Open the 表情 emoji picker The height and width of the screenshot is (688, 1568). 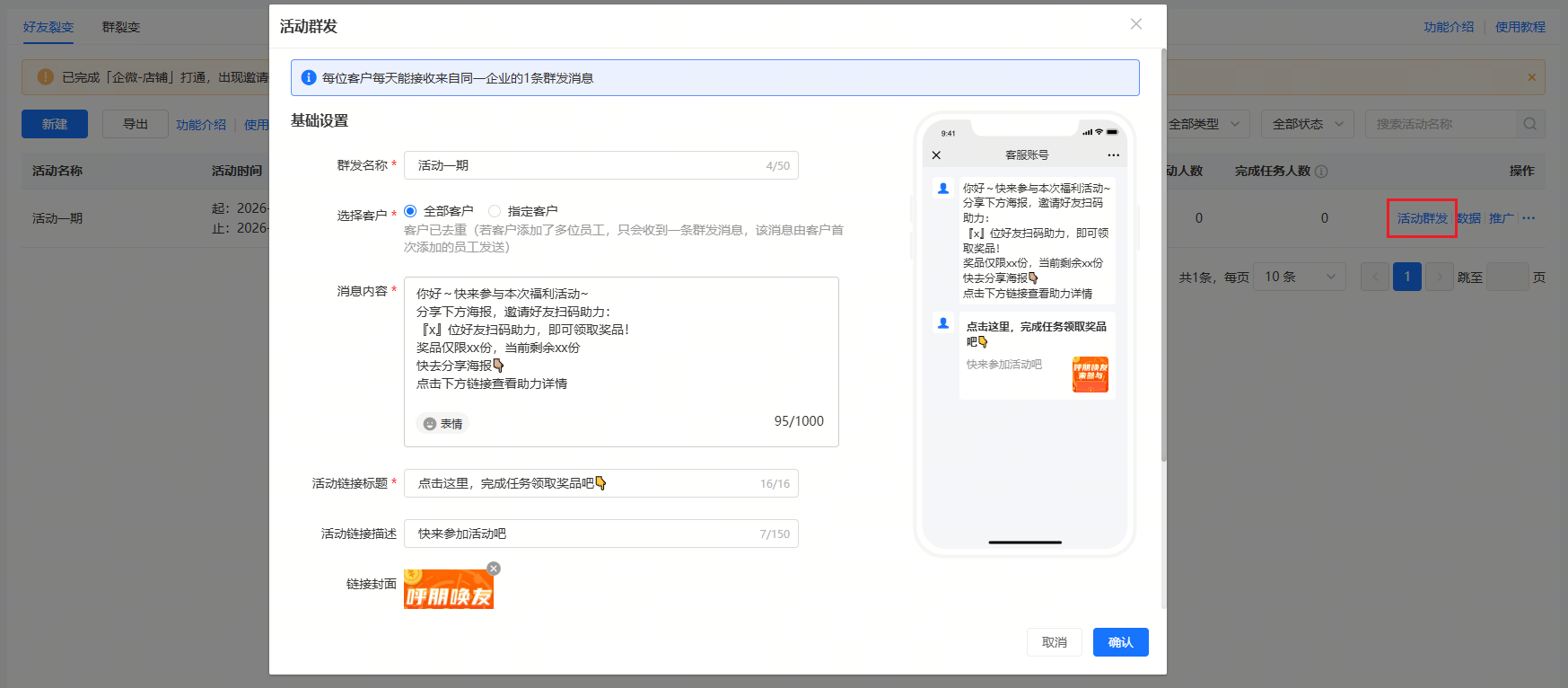(442, 424)
